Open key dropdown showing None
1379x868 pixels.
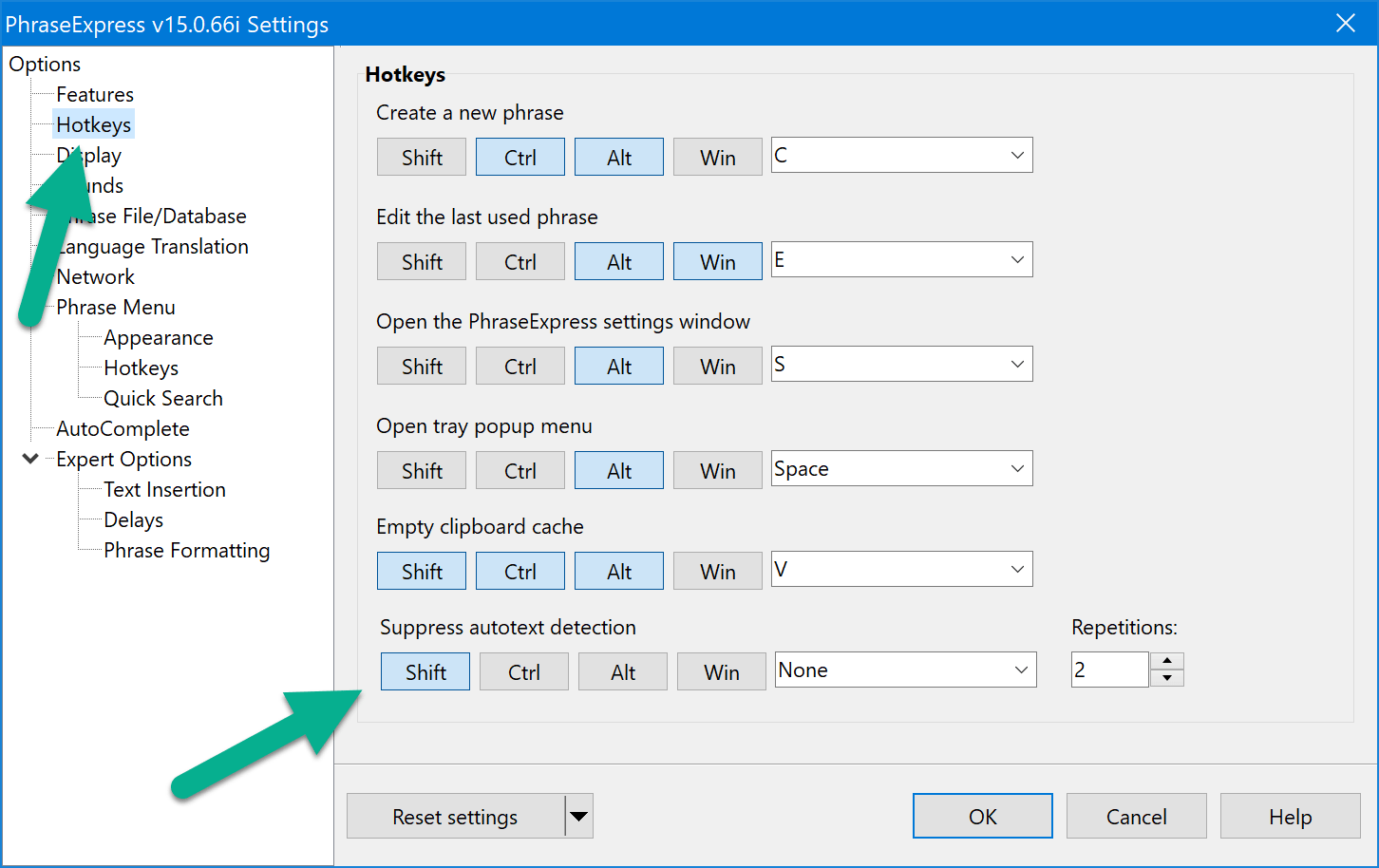pos(905,670)
